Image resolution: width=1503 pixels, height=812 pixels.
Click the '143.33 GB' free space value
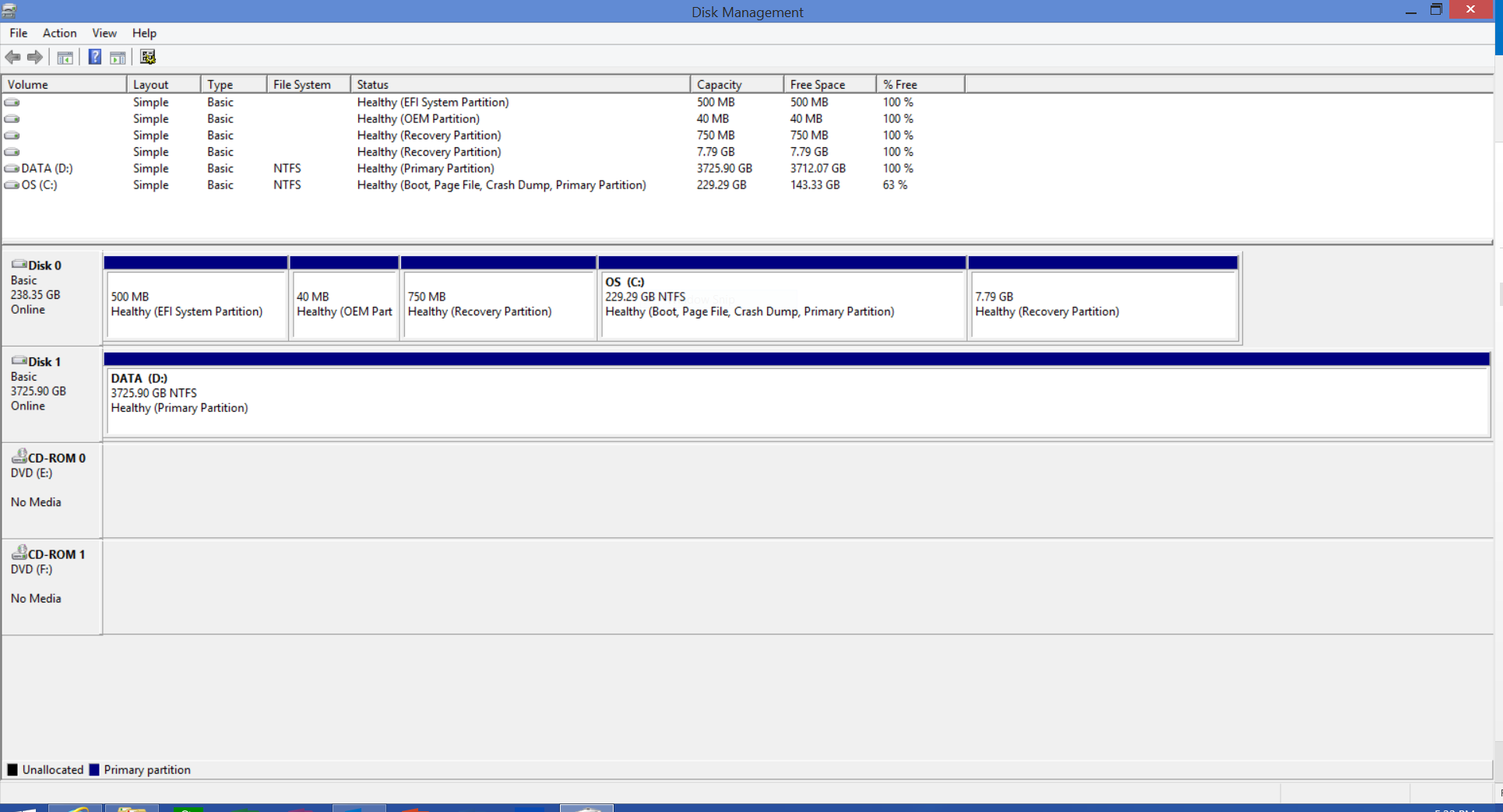click(815, 185)
